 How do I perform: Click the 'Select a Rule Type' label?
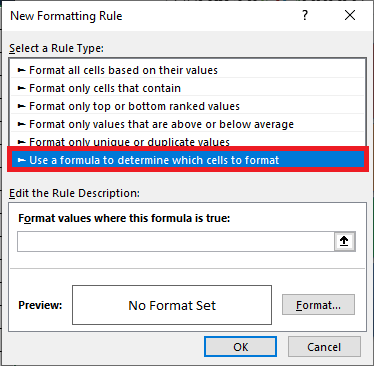(56, 48)
